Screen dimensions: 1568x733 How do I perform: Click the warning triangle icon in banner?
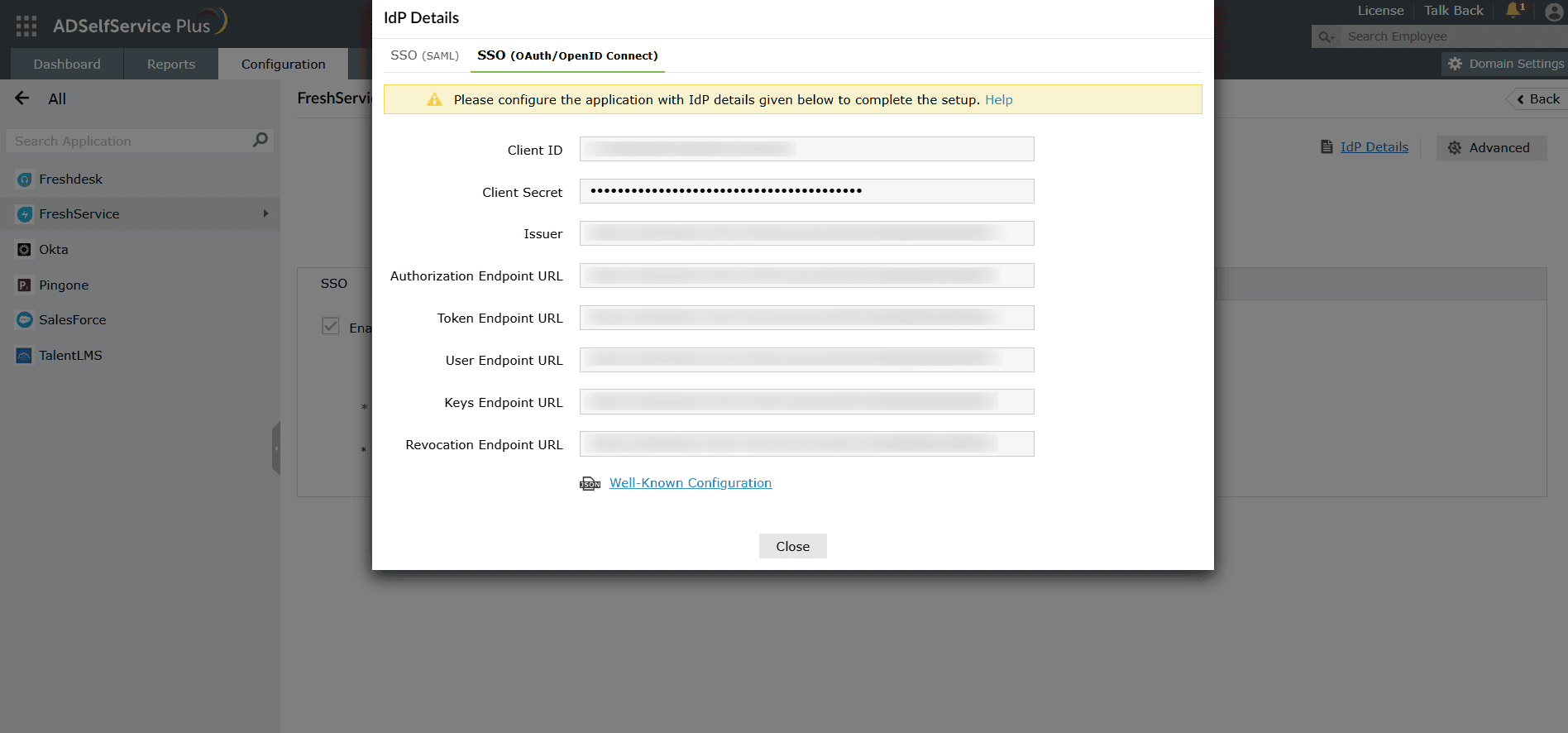pyautogui.click(x=434, y=99)
